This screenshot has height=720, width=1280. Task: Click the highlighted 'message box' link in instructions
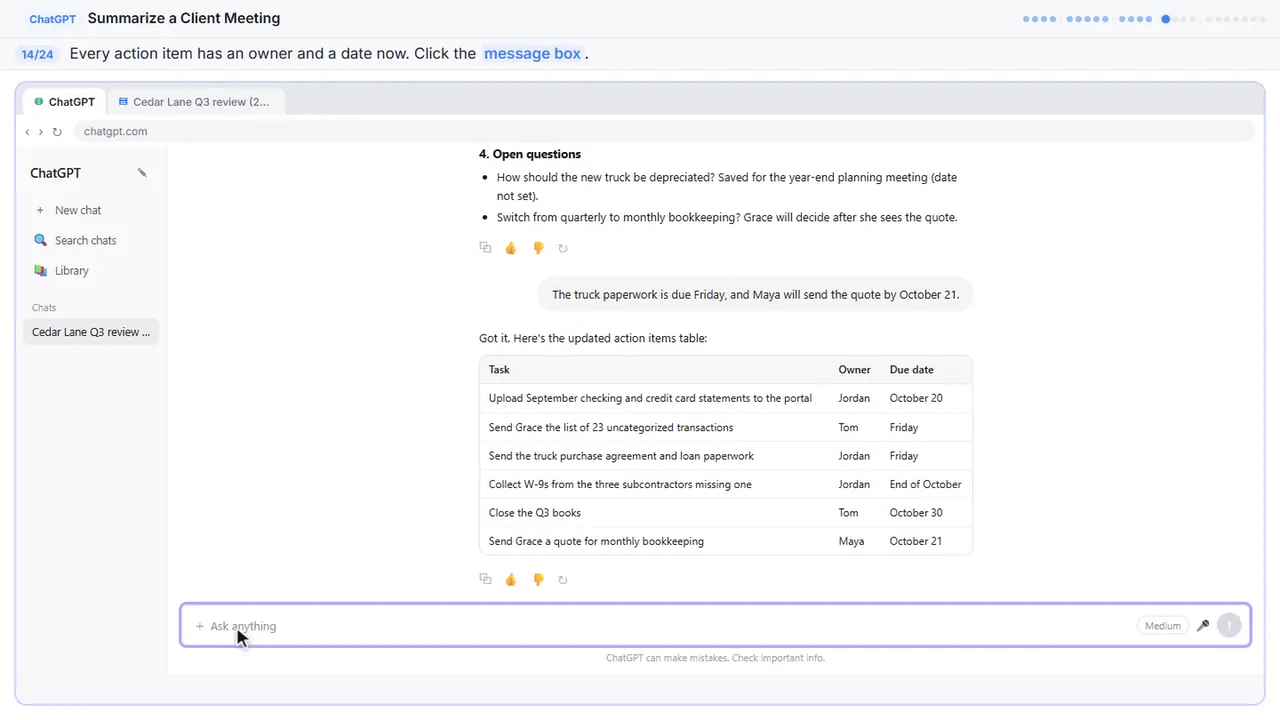(532, 54)
